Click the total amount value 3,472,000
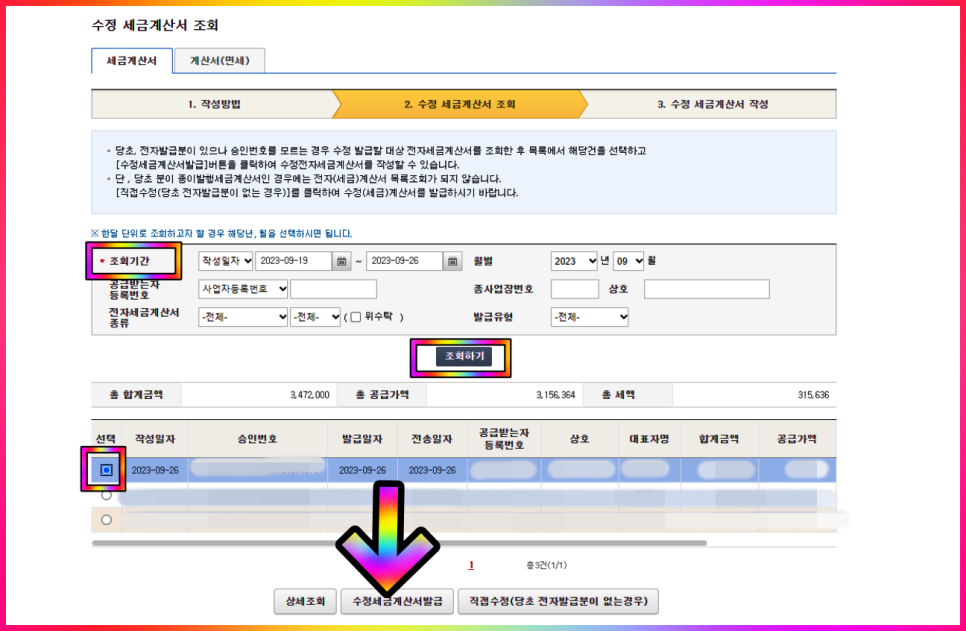The image size is (966, 631). click(309, 395)
